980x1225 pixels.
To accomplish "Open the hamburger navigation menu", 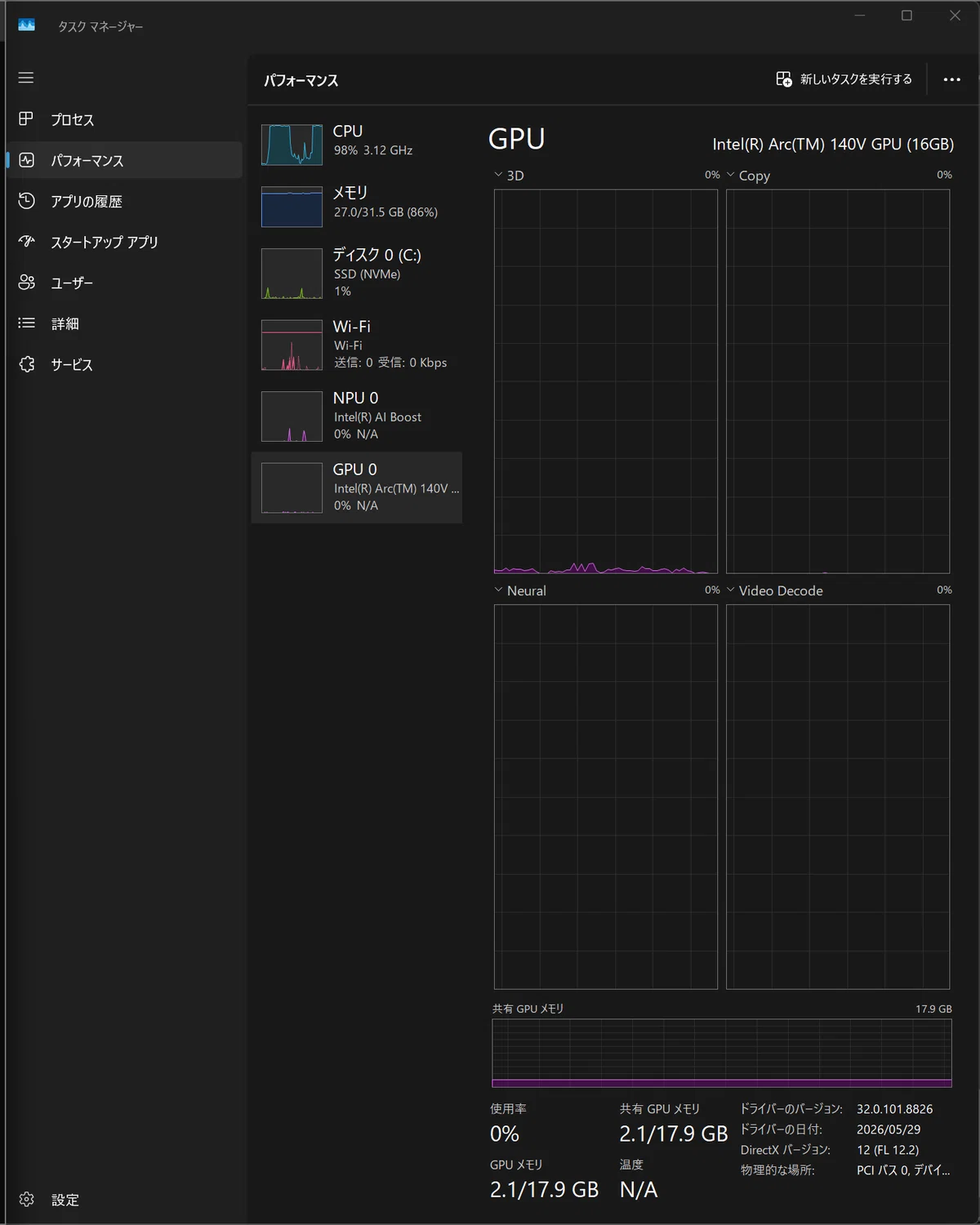I will pyautogui.click(x=26, y=78).
